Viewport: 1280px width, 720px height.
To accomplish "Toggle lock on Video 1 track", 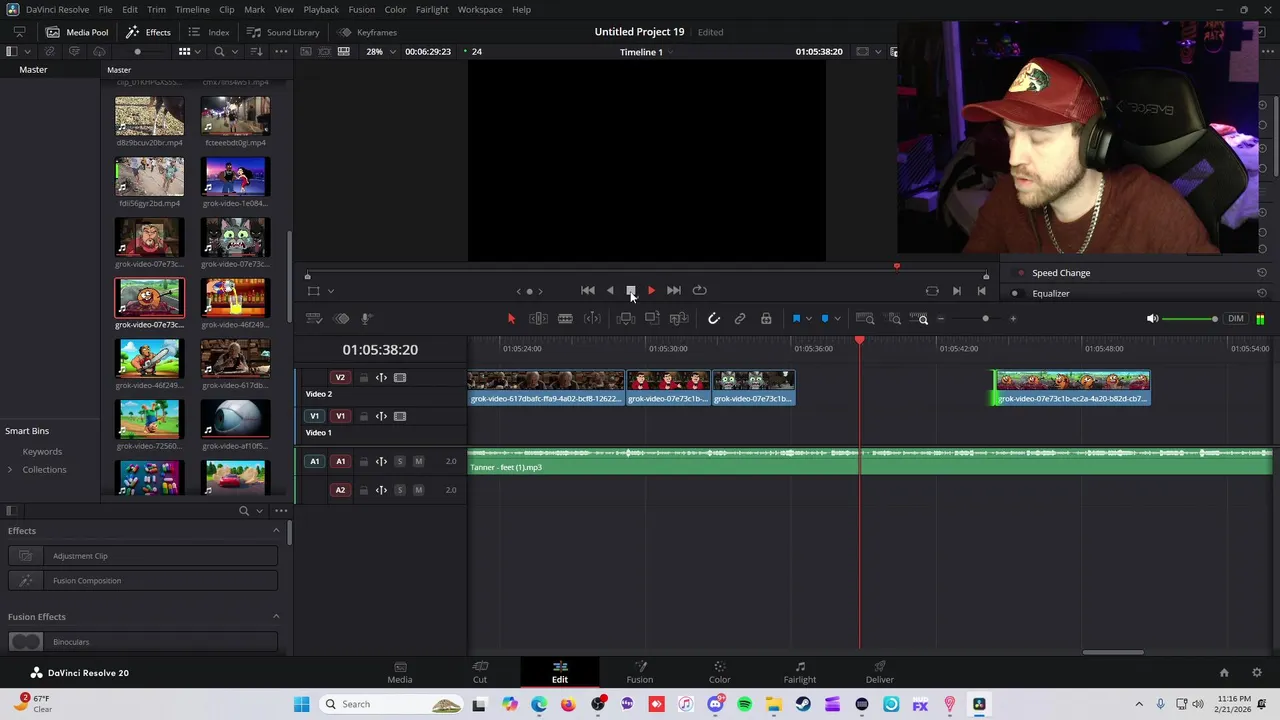I will click(363, 416).
